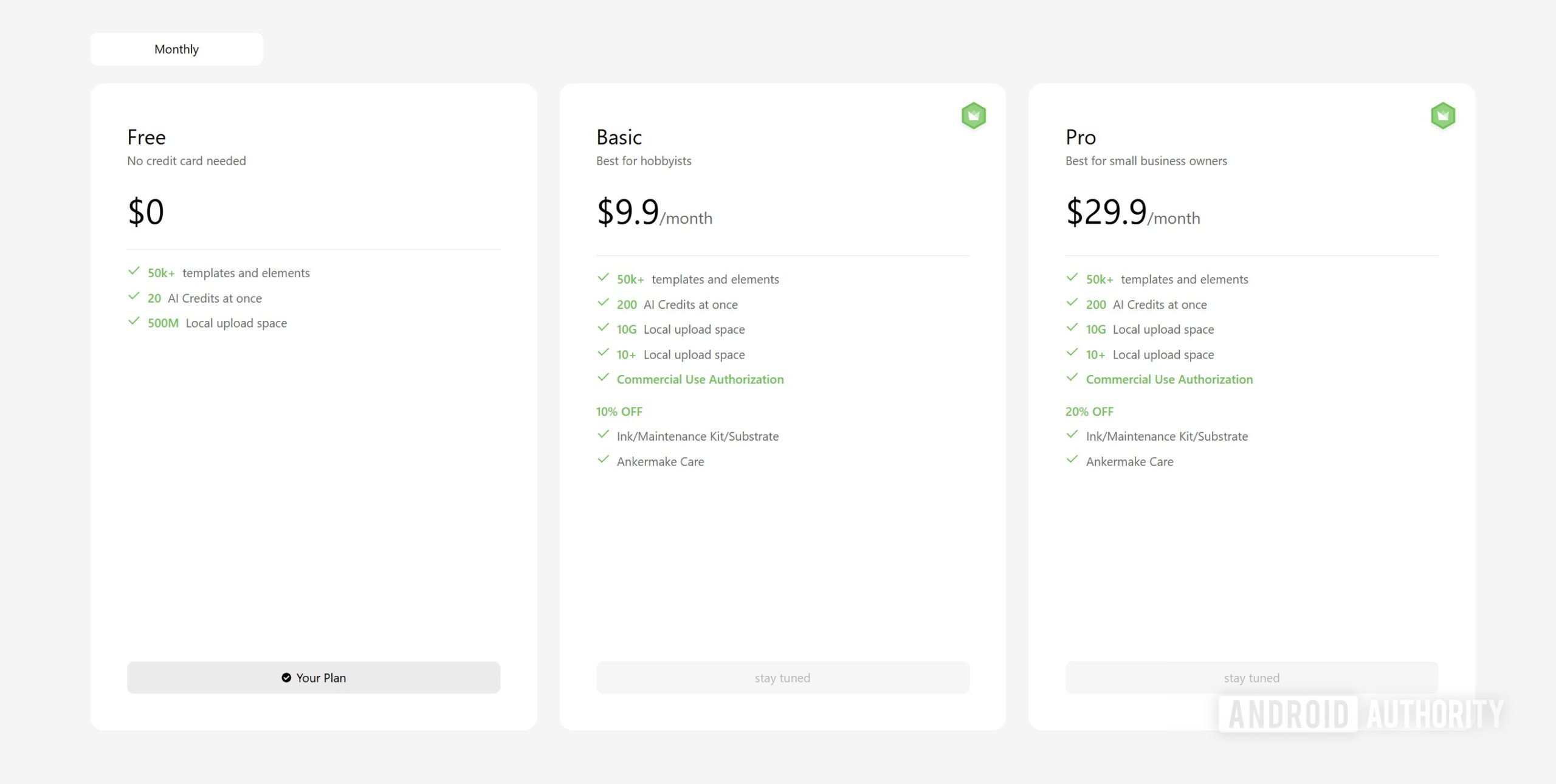Click the Pro plan stay tuned button
Viewport: 1556px width, 784px height.
[x=1251, y=678]
